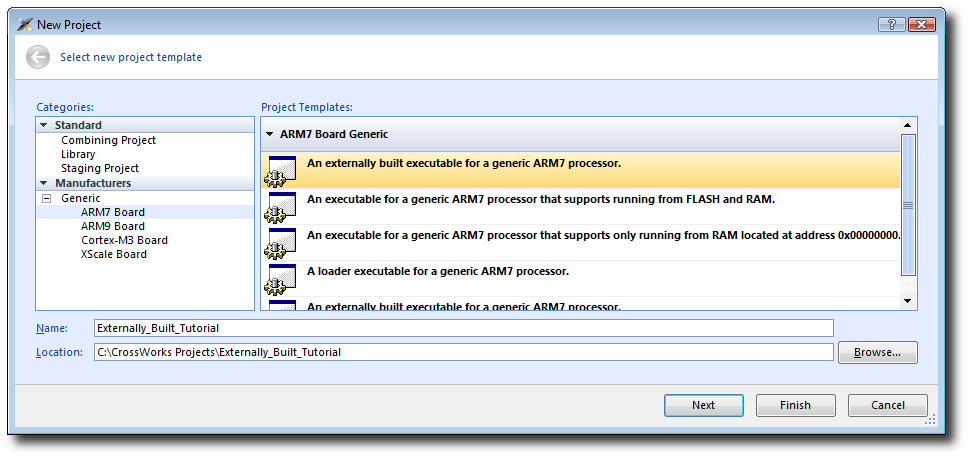Screen dimensions: 969x458
Task: Open the Browse location dialog
Action: [877, 352]
